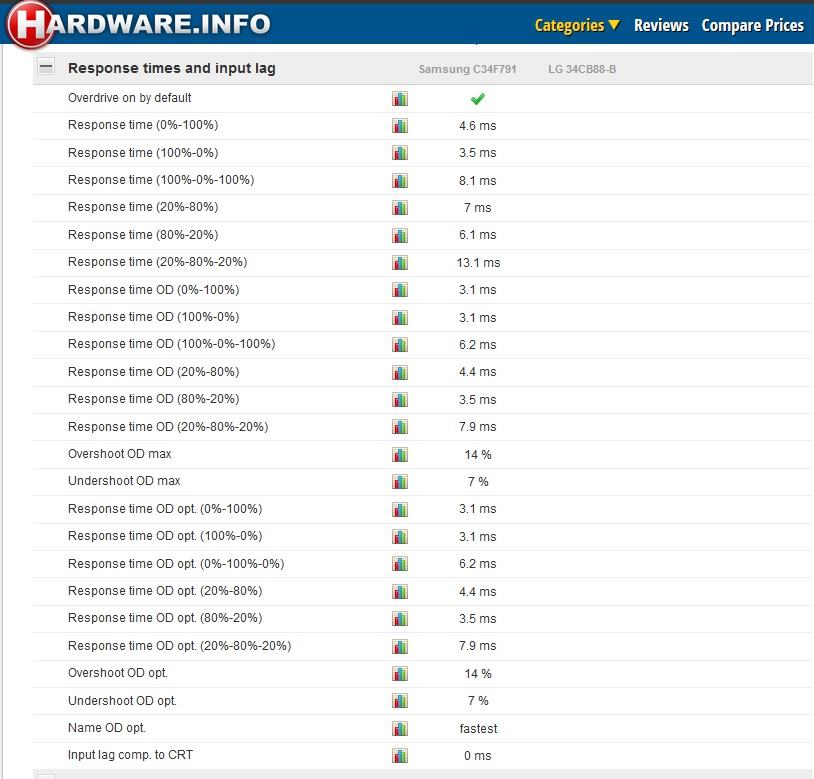Open chart icon for Overdrive on by default
814x779 pixels.
[400, 99]
